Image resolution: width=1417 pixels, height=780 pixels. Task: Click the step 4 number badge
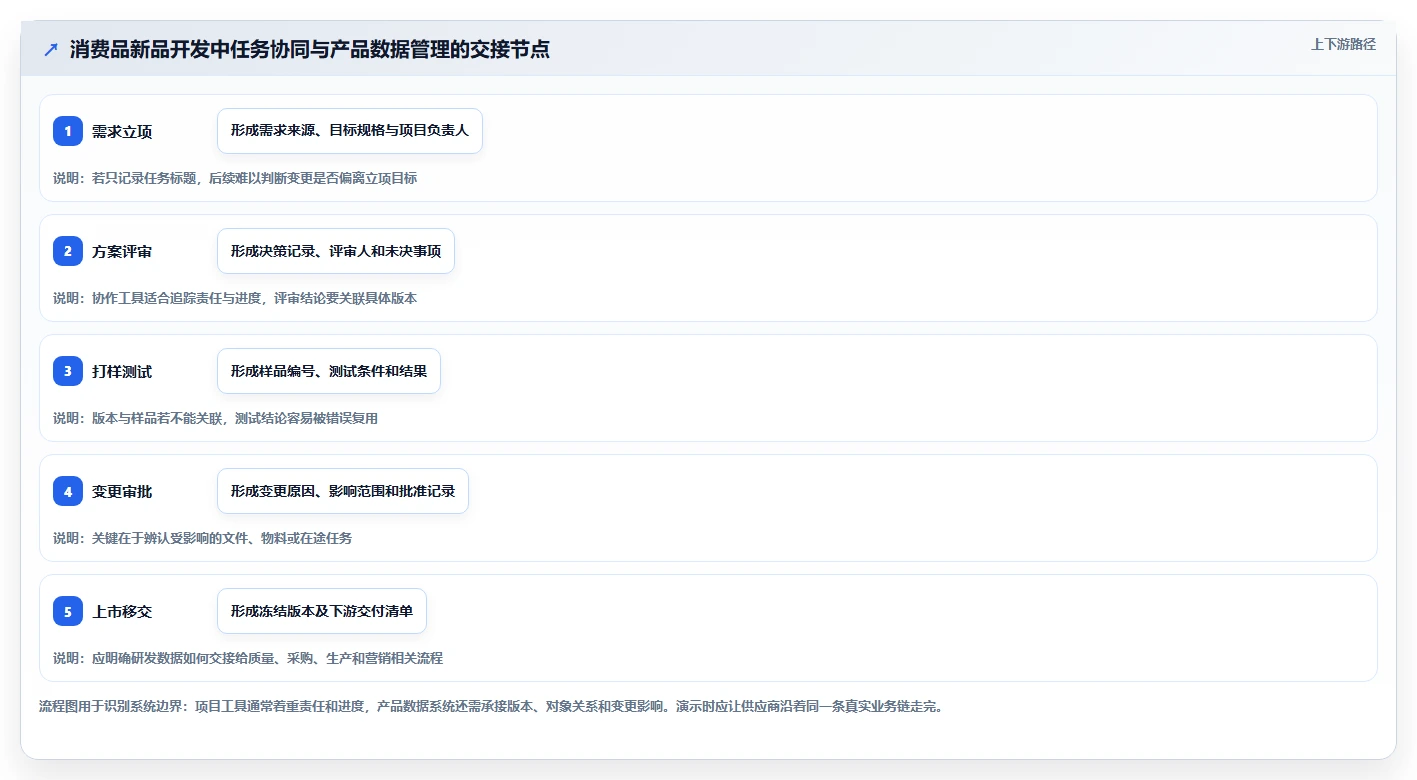tap(68, 491)
